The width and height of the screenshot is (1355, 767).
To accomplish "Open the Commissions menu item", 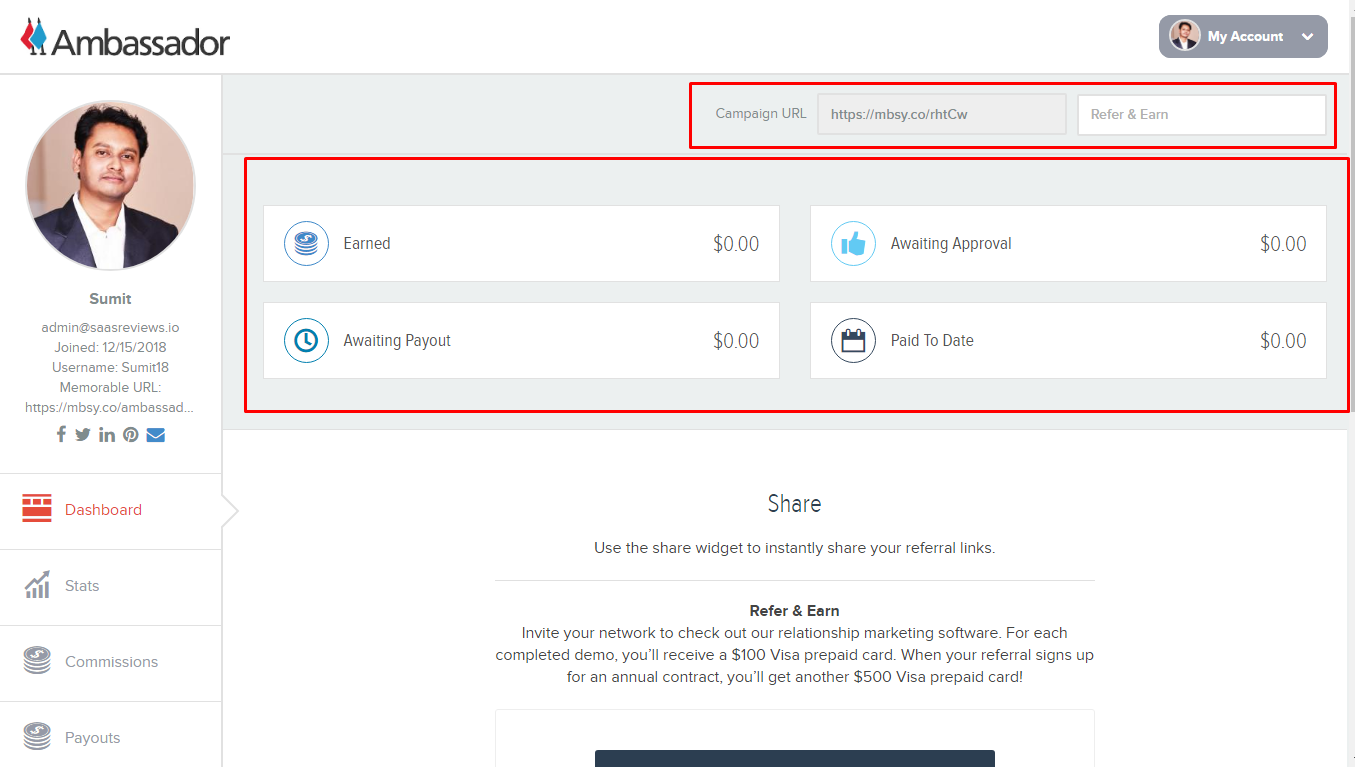I will [x=110, y=662].
